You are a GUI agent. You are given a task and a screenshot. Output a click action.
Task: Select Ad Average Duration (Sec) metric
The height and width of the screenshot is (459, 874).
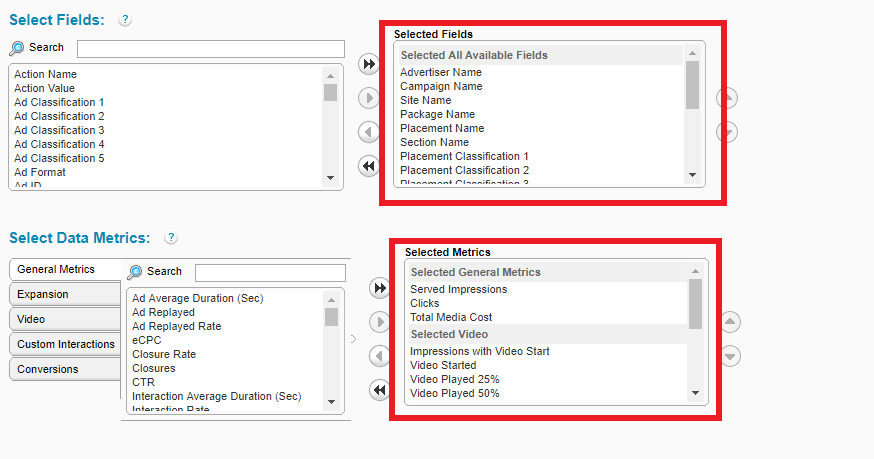click(x=197, y=298)
